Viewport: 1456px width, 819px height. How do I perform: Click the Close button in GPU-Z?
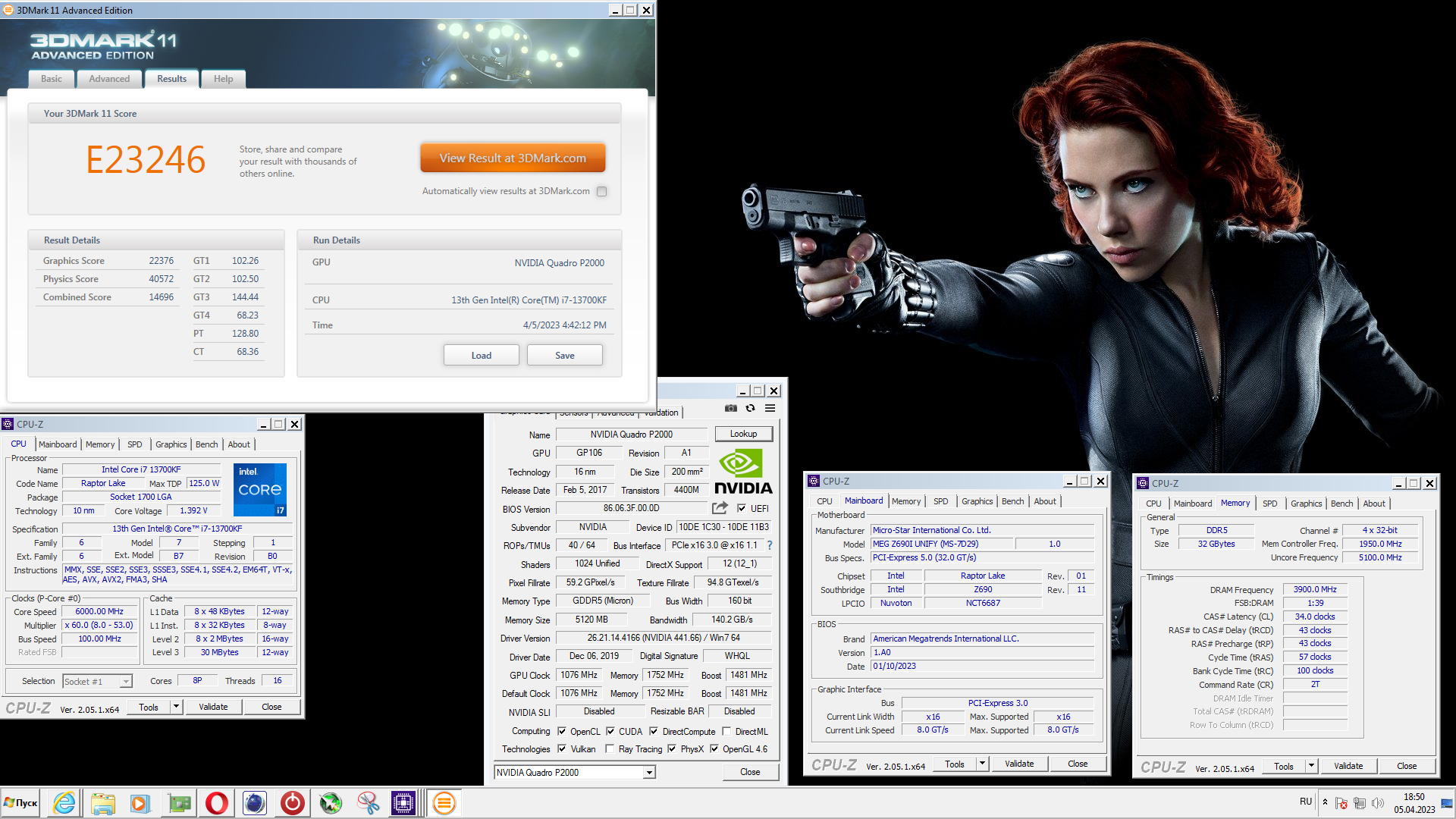click(750, 772)
